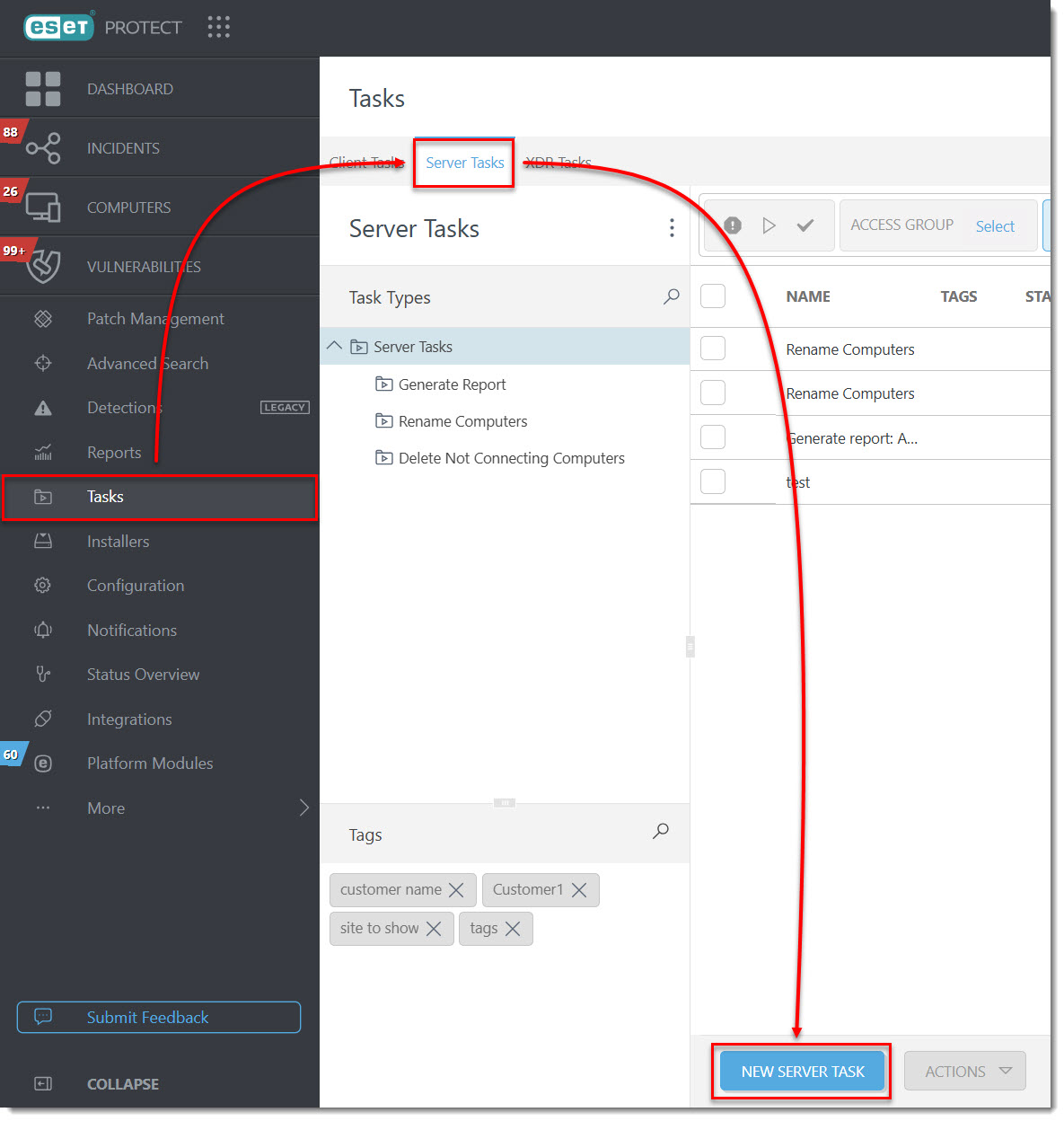Click Submit Feedback button
The image size is (1064, 1121).
point(159,1018)
